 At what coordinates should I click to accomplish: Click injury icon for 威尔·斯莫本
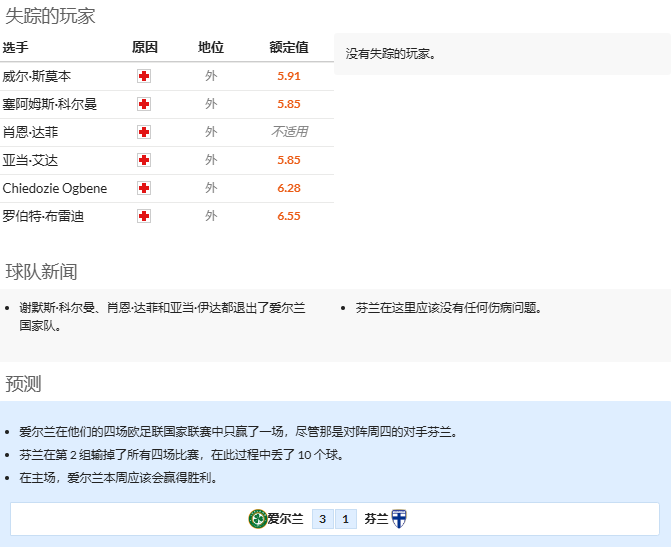click(x=144, y=76)
